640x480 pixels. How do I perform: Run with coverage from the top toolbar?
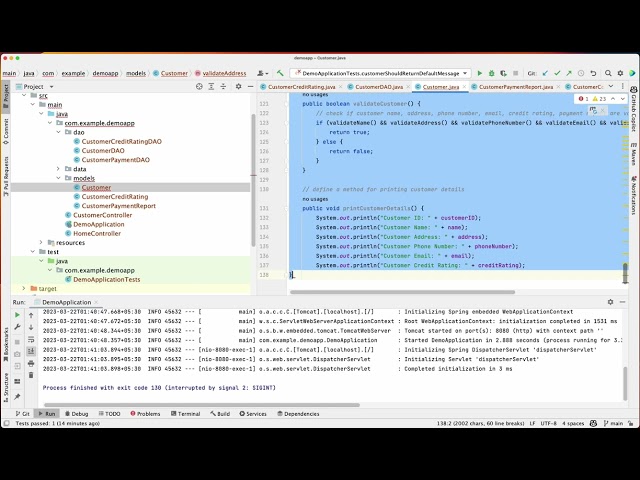point(503,73)
